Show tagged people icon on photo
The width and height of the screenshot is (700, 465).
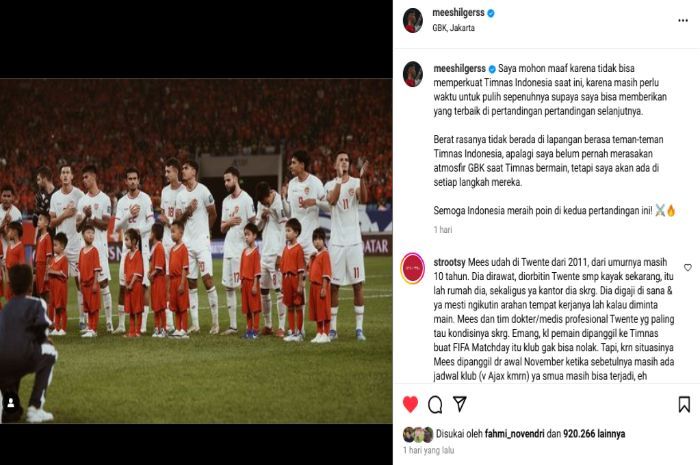11,403
